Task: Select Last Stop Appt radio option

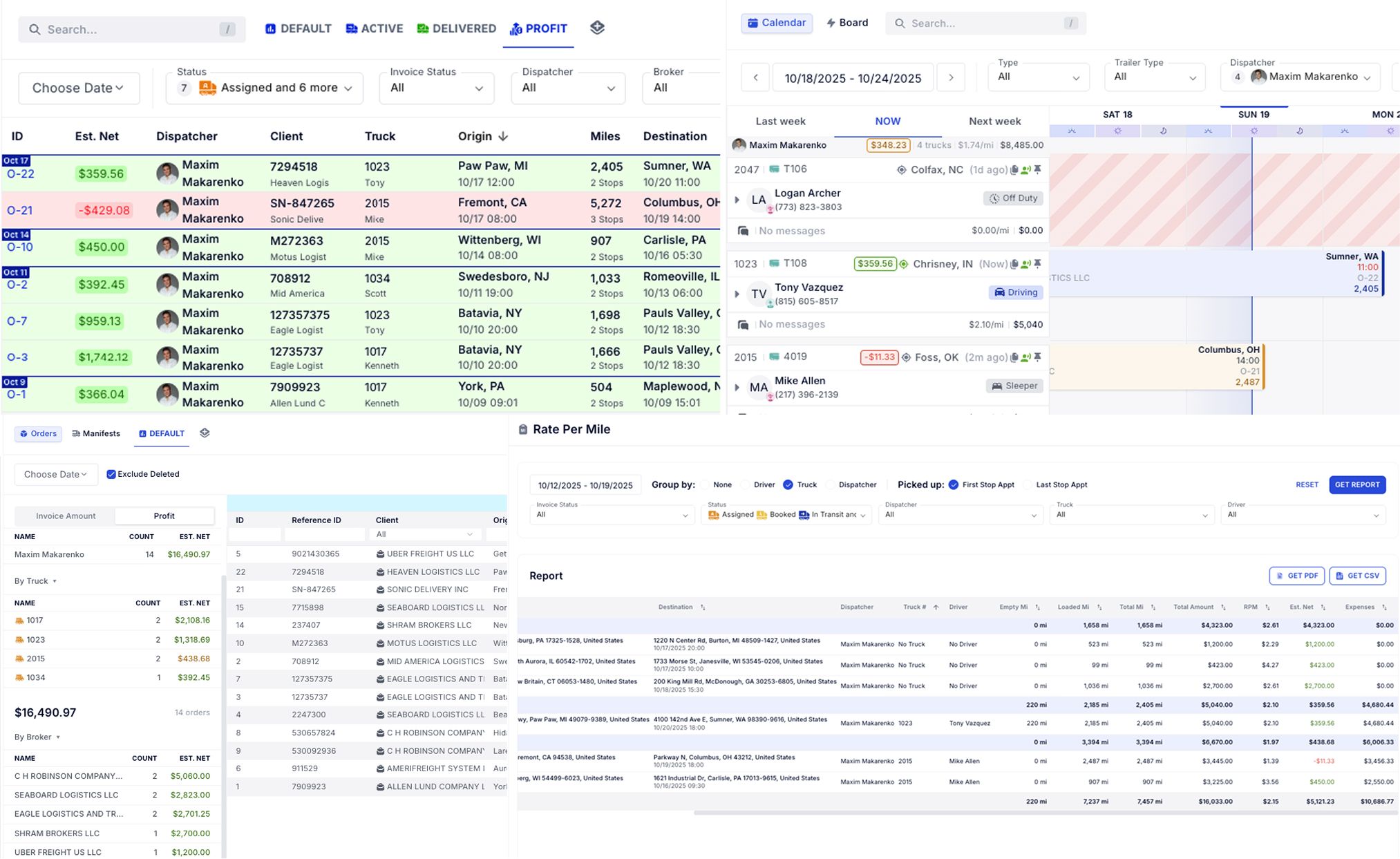Action: 1027,485
